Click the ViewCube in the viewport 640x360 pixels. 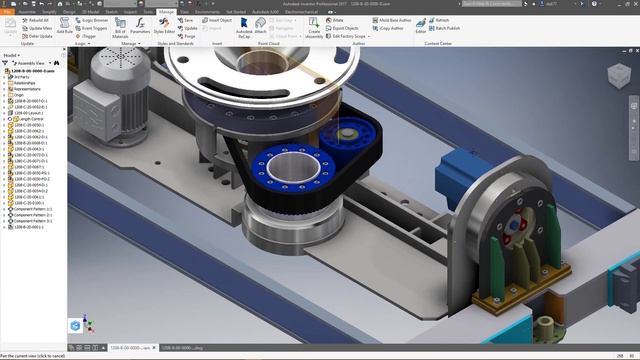(x=619, y=76)
